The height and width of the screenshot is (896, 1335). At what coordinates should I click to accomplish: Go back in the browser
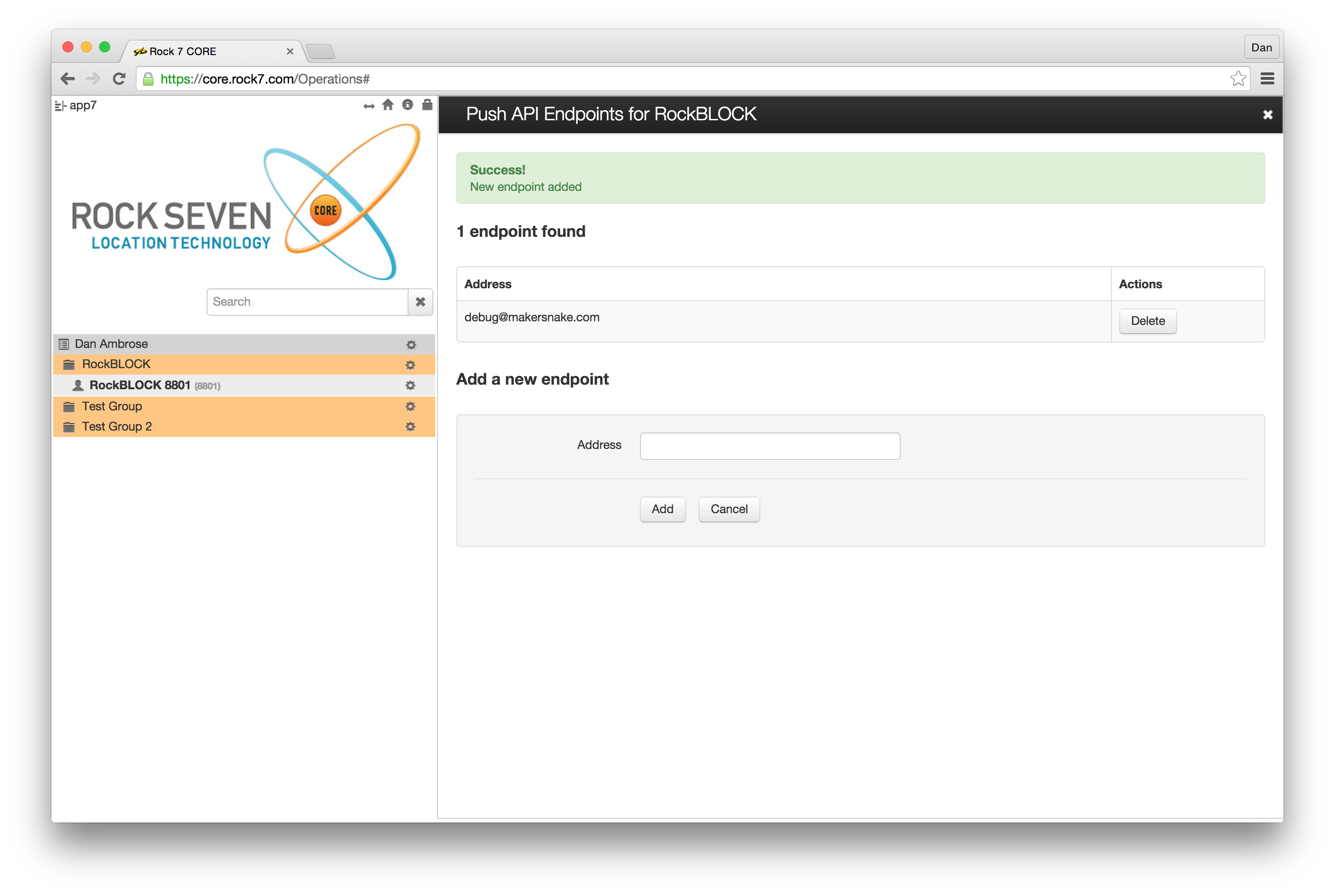(x=68, y=79)
